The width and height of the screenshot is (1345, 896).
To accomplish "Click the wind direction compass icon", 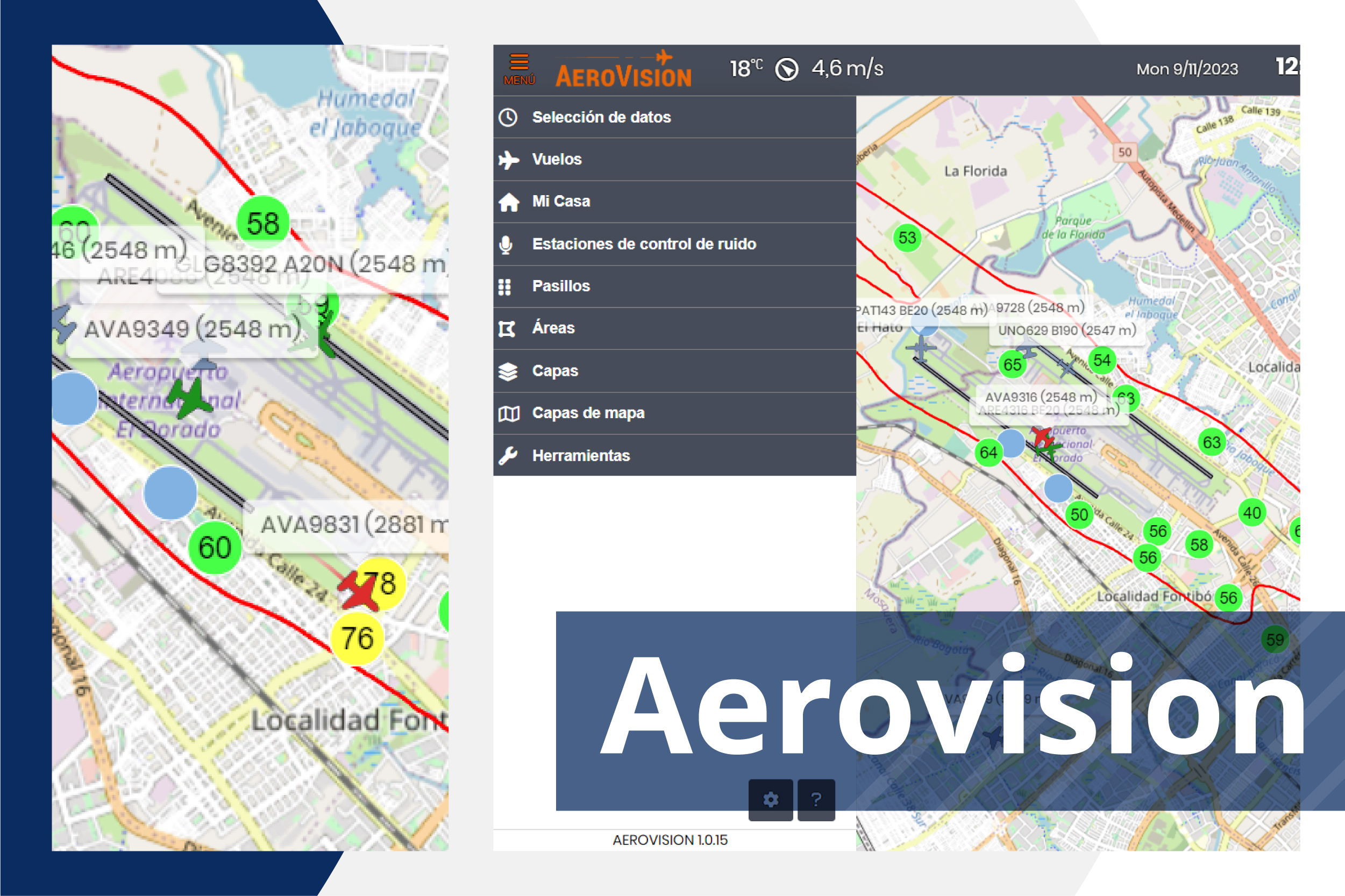I will point(787,69).
